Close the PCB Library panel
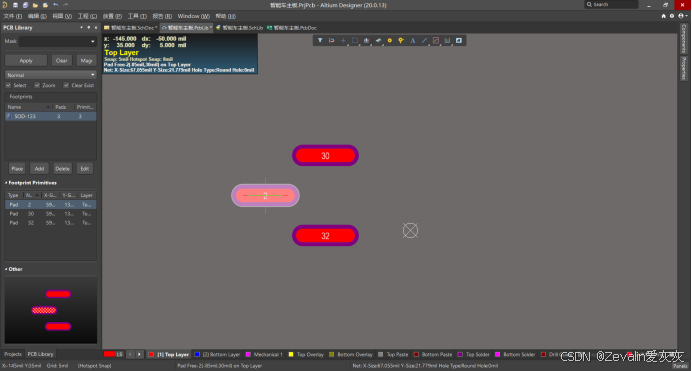Screen dimensions: 692x371 coord(96,27)
